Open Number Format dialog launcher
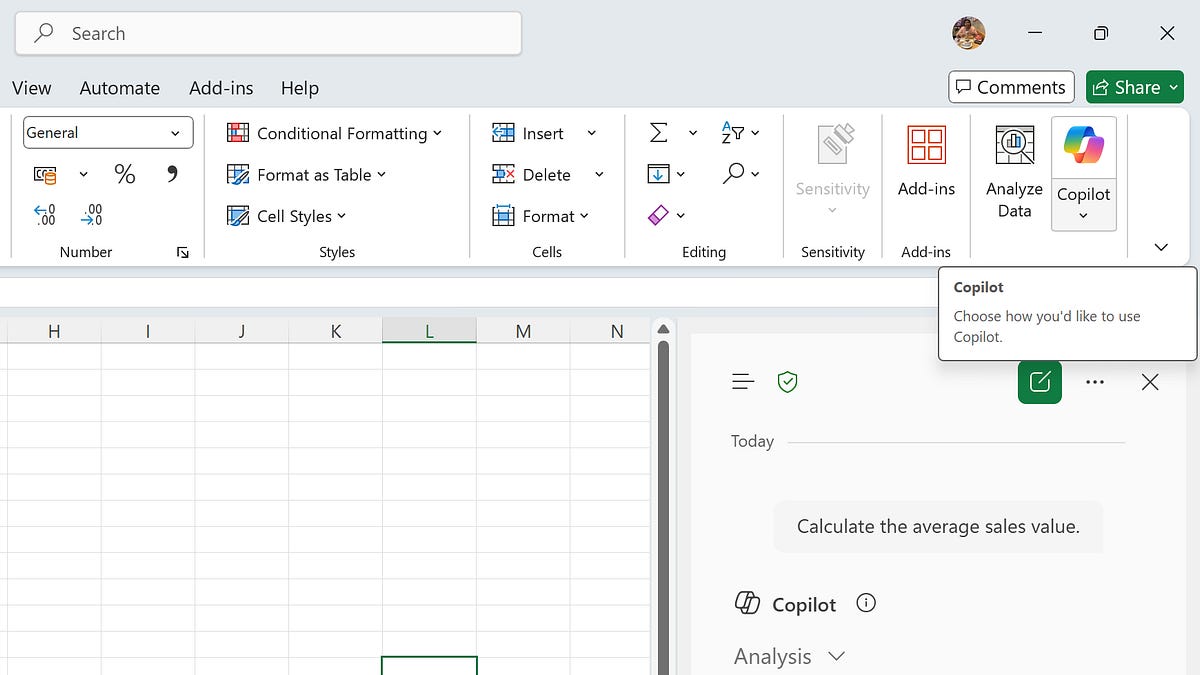 pyautogui.click(x=182, y=253)
